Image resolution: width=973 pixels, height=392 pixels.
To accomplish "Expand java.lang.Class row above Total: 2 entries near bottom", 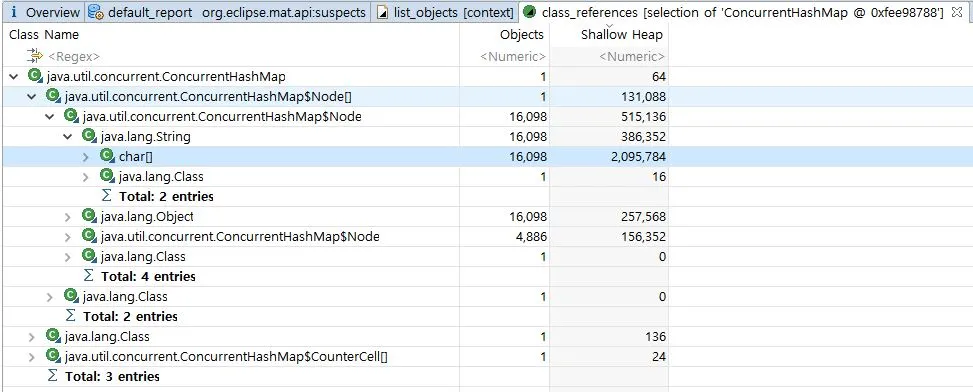I will pyautogui.click(x=50, y=296).
